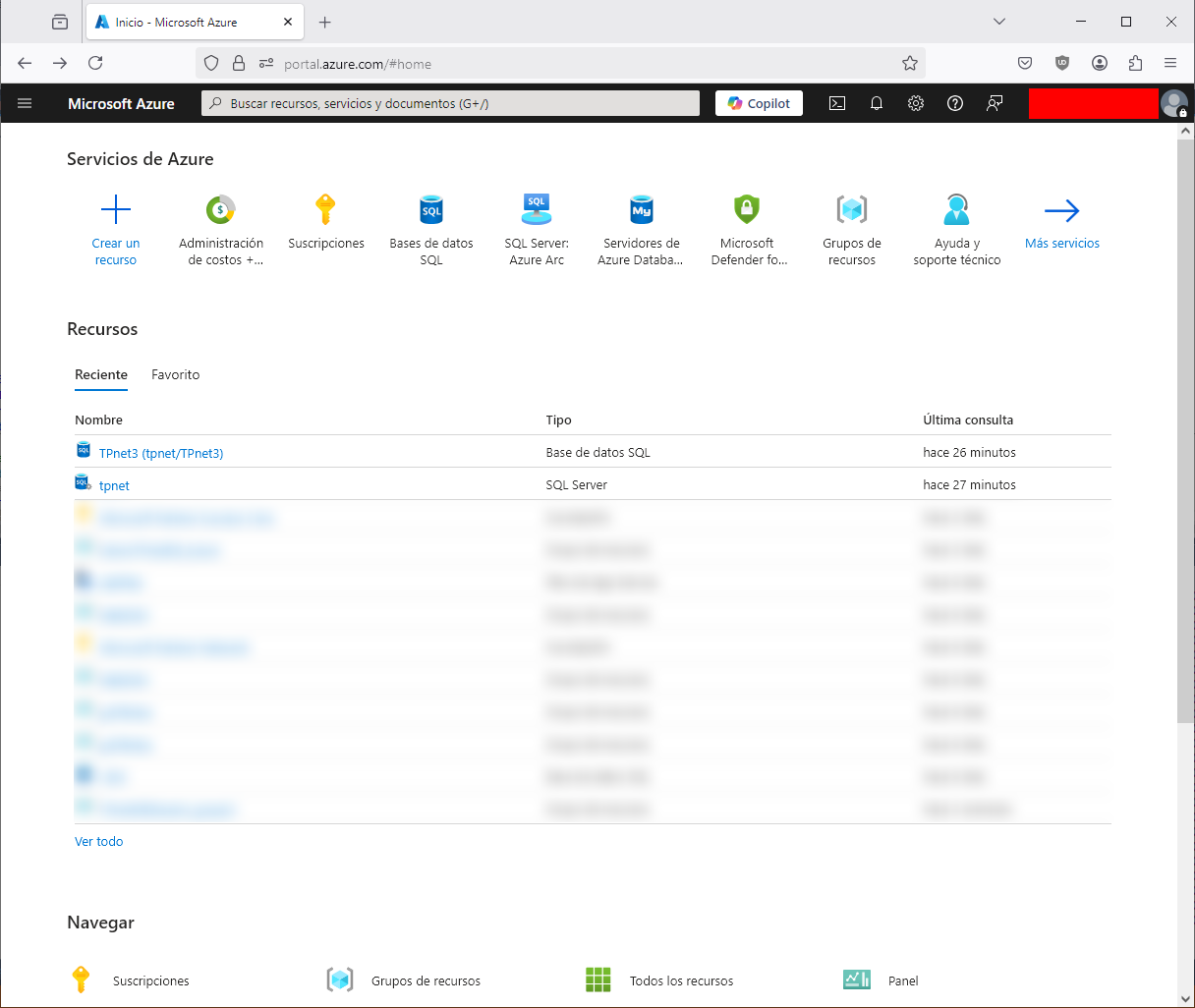Open SQL Server: Azure Arc service

(x=537, y=209)
